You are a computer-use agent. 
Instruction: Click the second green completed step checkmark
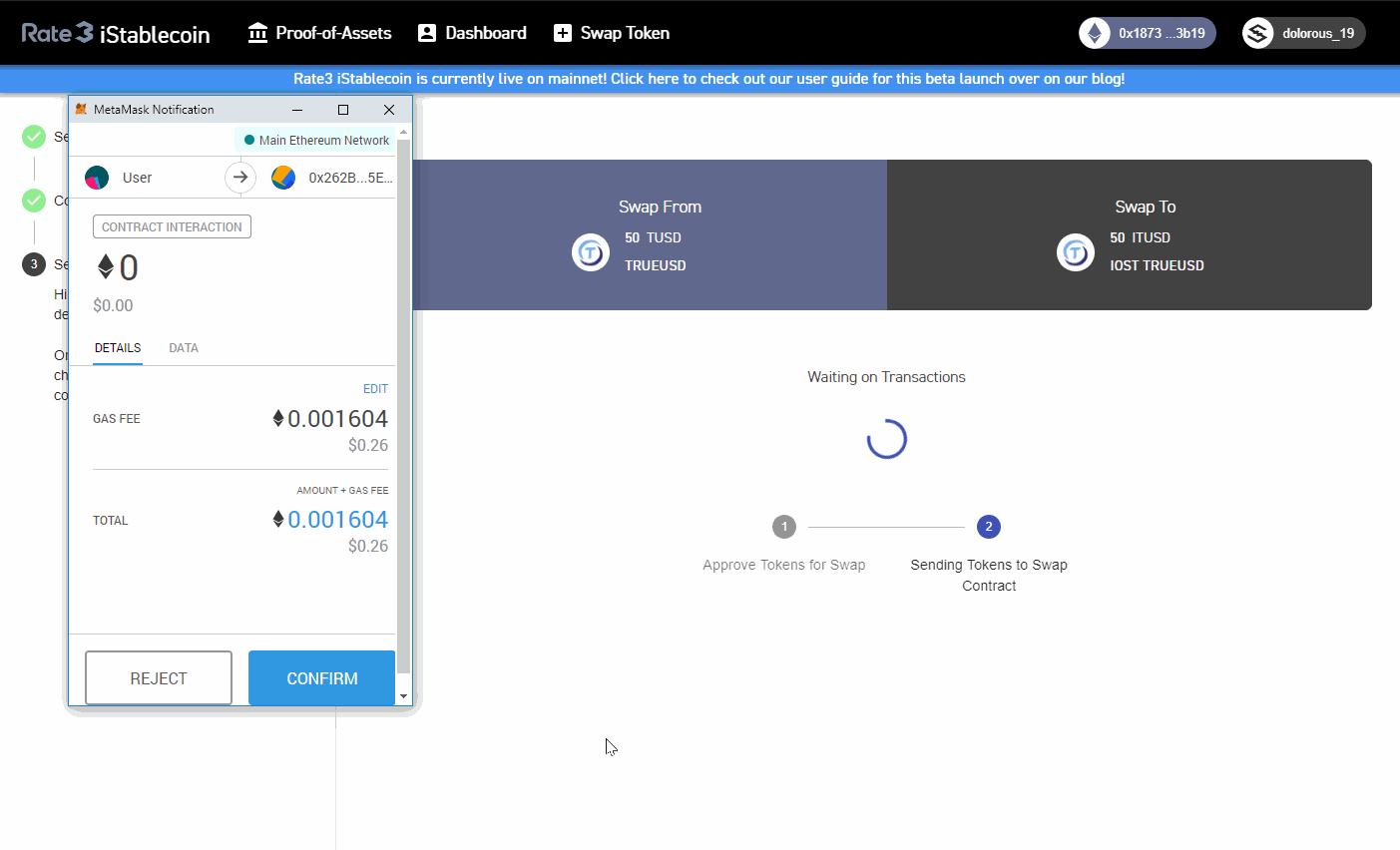(34, 201)
